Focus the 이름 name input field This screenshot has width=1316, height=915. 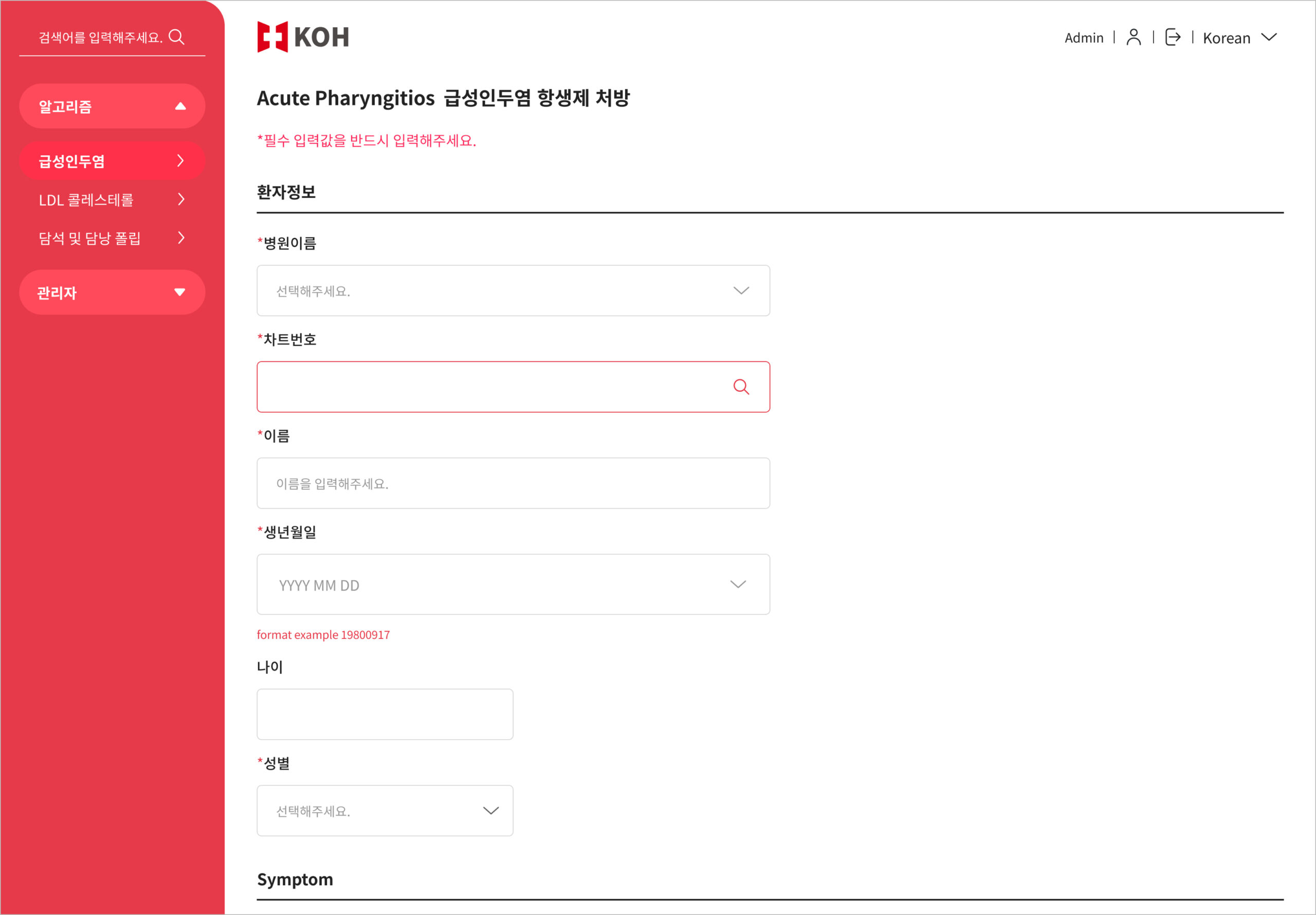pos(513,483)
